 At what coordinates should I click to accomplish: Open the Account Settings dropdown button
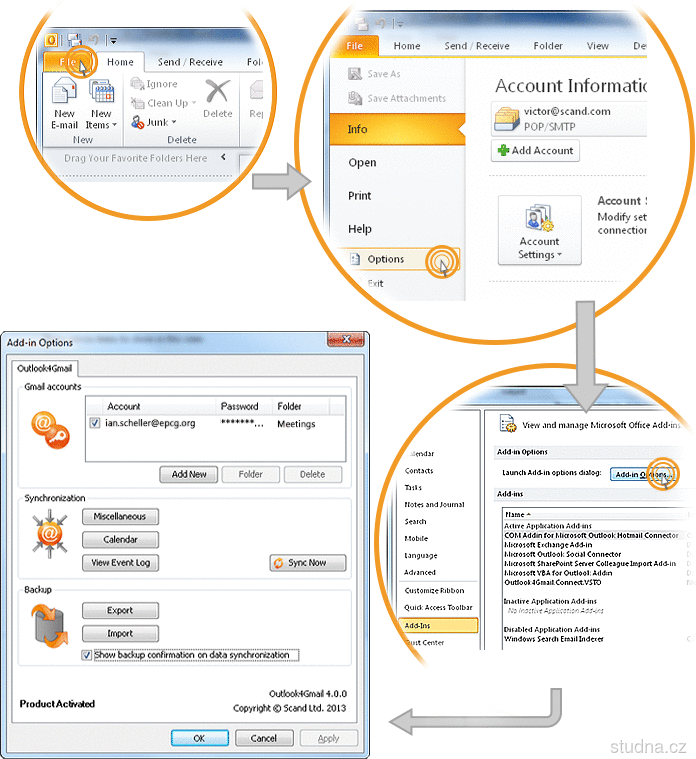(x=540, y=230)
